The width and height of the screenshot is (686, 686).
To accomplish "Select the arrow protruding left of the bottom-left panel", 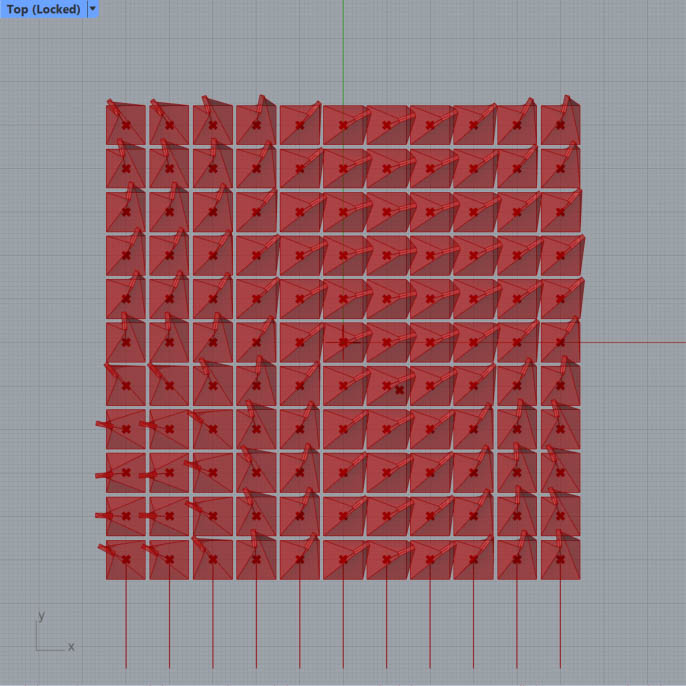I will (103, 547).
